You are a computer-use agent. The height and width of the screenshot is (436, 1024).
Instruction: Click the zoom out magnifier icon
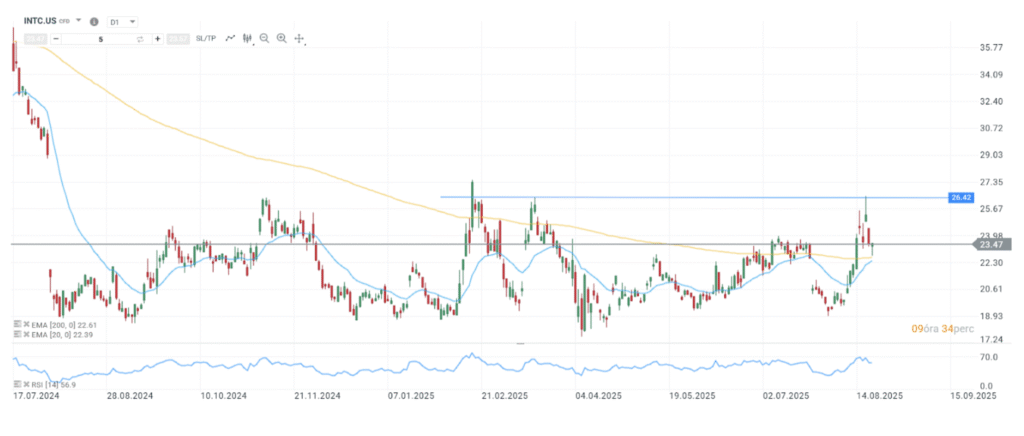click(264, 38)
